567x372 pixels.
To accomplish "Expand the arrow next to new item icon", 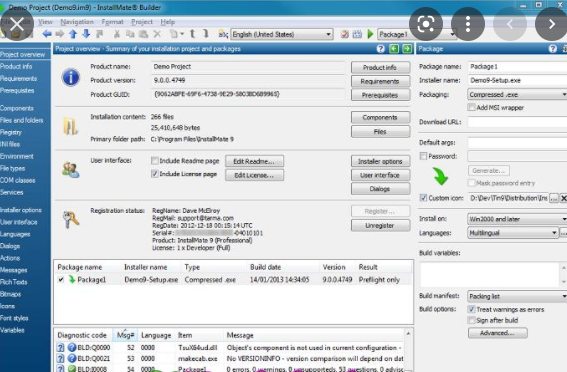I will tap(182, 34).
